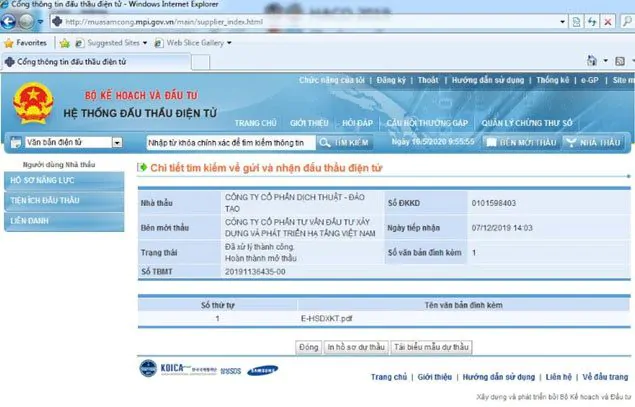Select TIỆN ÍCH ĐẤU THẦU sidebar item
This screenshot has height=407, width=635.
click(60, 200)
